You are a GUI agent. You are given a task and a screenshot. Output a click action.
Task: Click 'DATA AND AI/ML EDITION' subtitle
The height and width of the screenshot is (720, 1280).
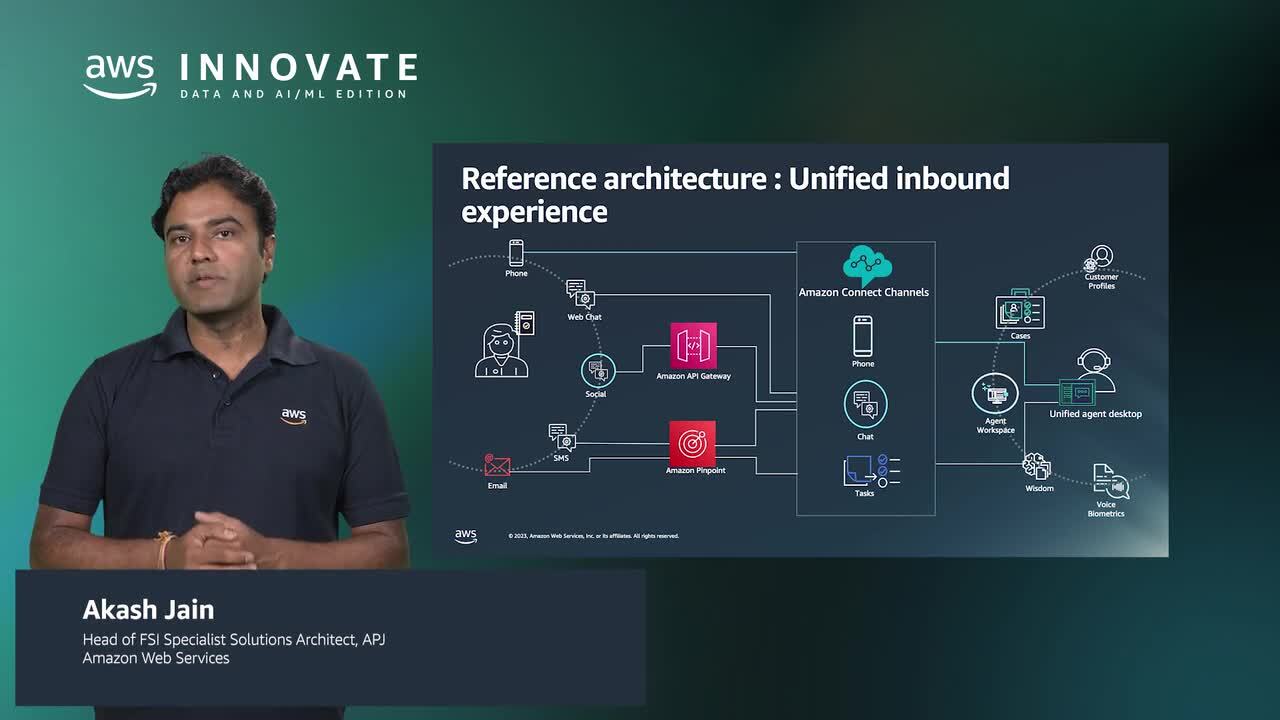294,94
